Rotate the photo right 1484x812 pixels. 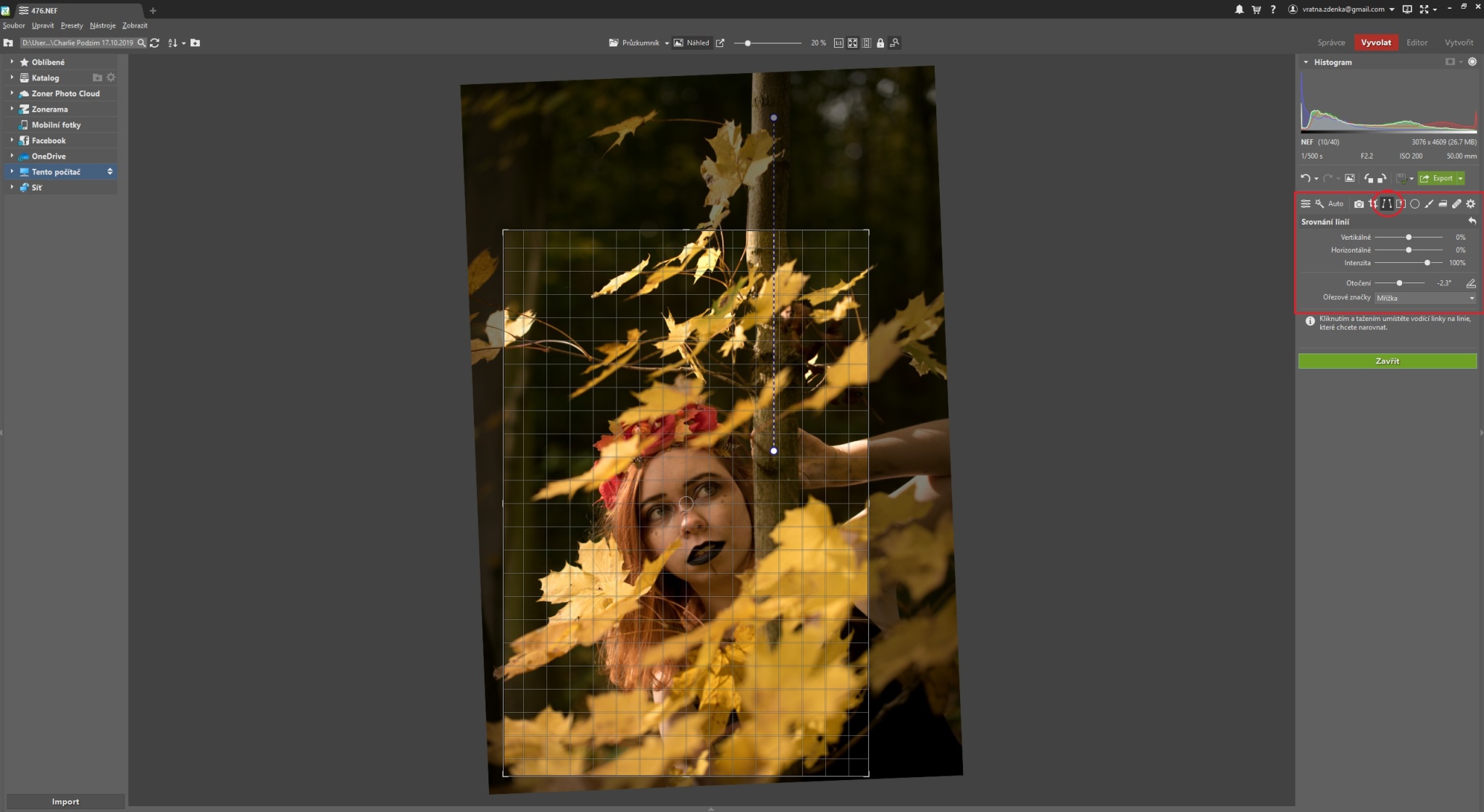(x=1382, y=178)
